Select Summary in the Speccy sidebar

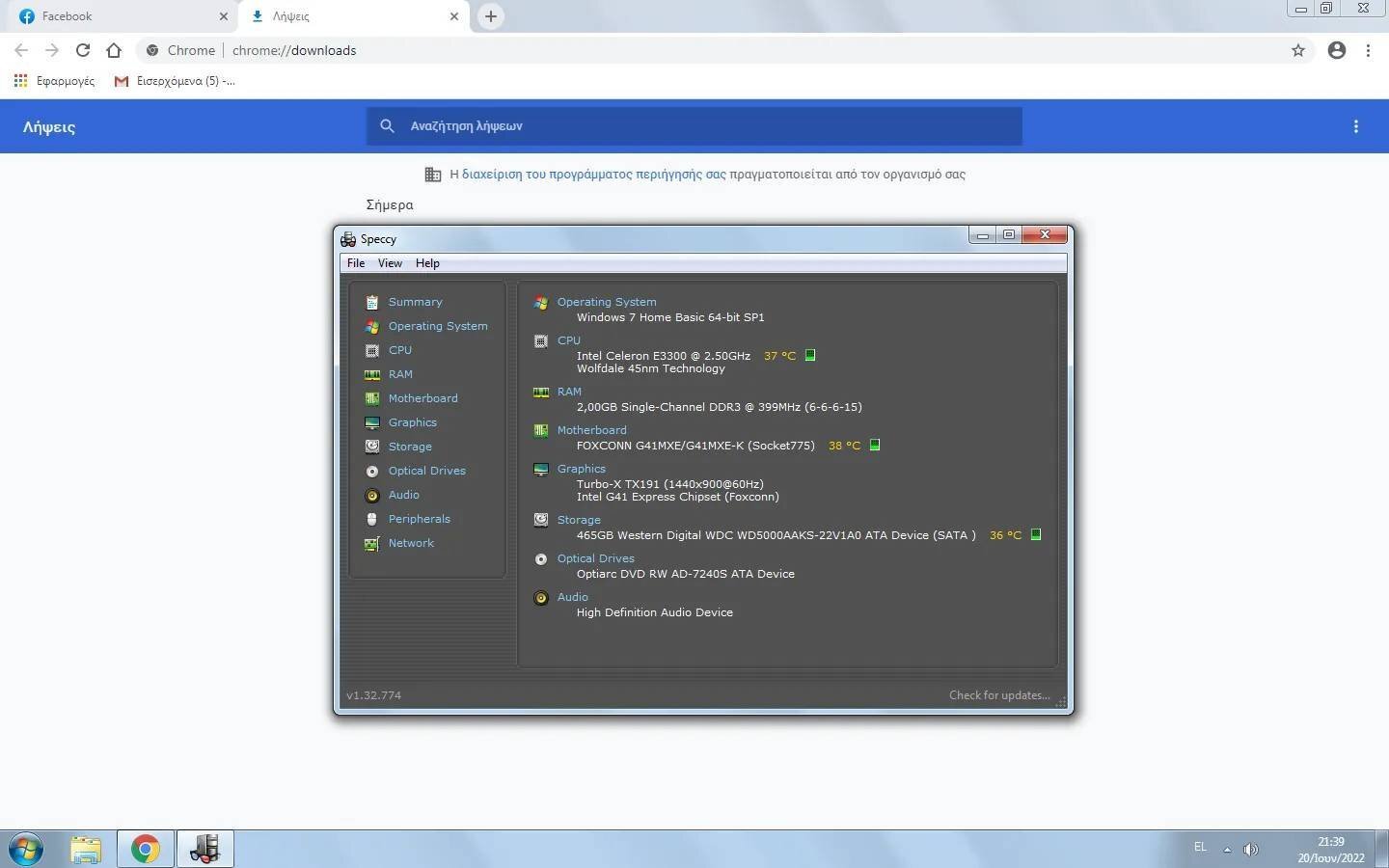415,302
